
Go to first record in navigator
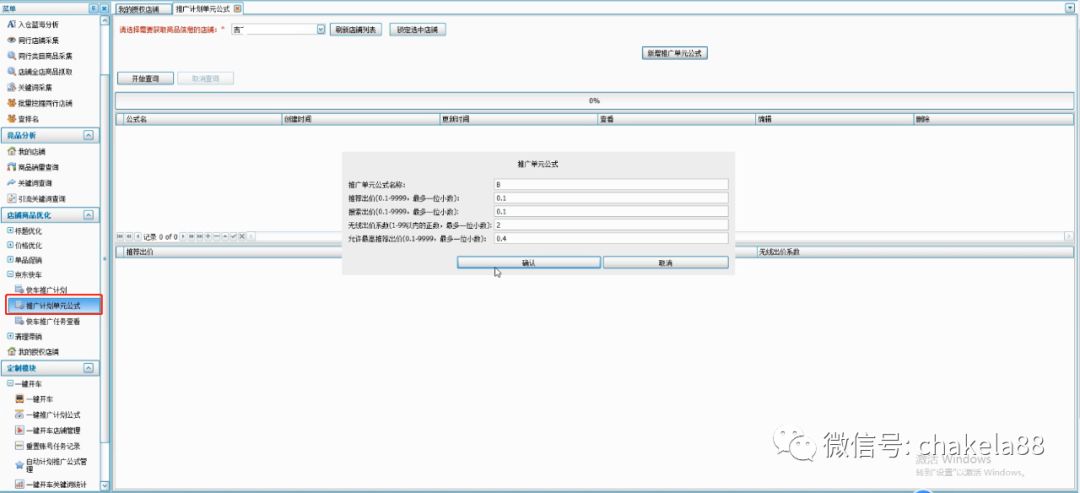point(120,236)
